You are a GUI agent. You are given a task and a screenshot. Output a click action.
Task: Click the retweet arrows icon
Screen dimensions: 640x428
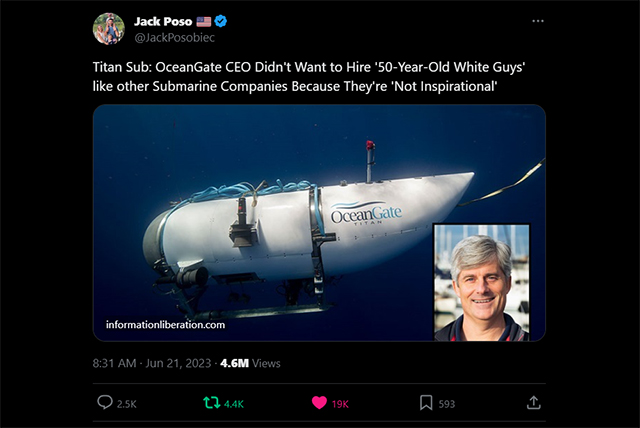tap(211, 403)
